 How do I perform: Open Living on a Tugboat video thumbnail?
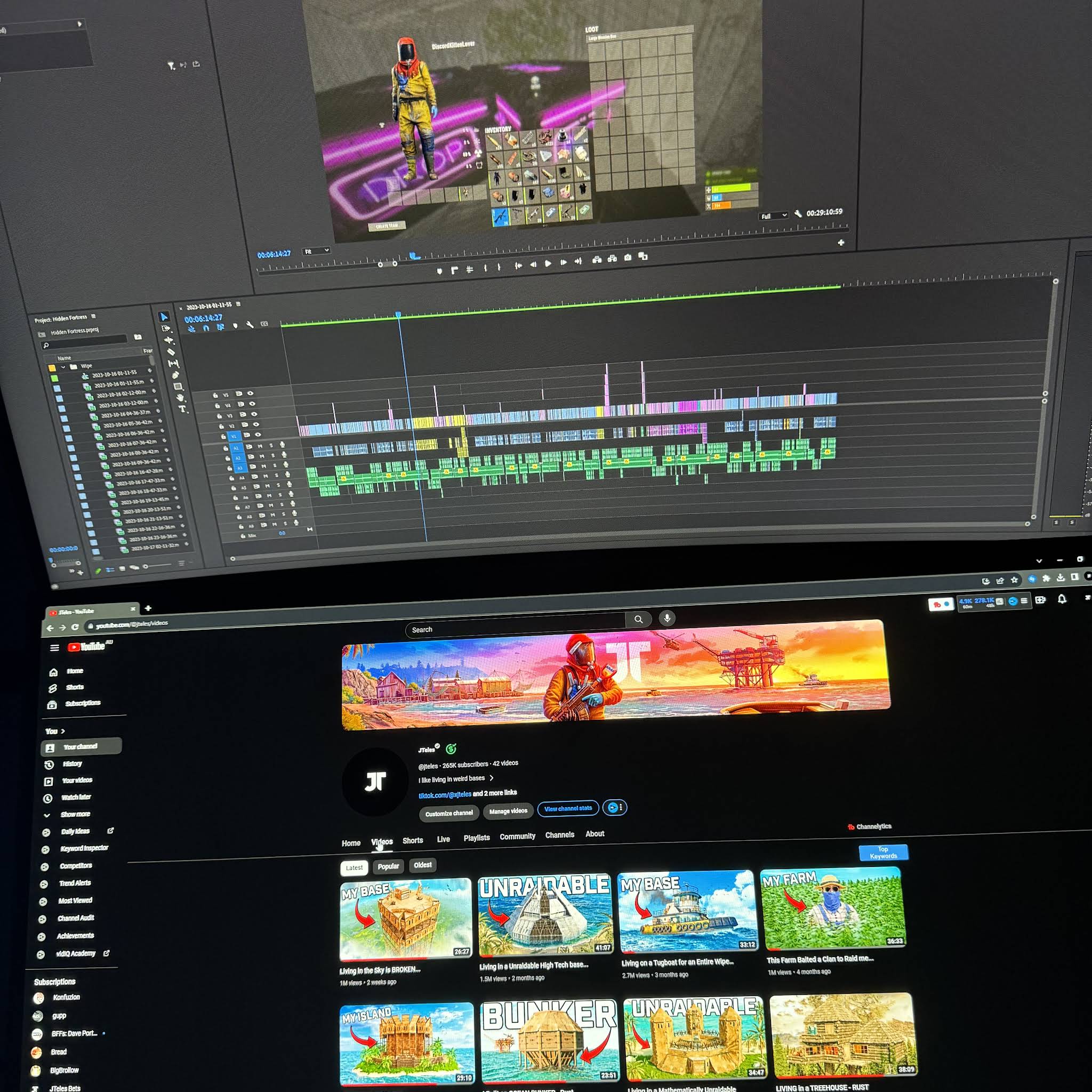[688, 911]
